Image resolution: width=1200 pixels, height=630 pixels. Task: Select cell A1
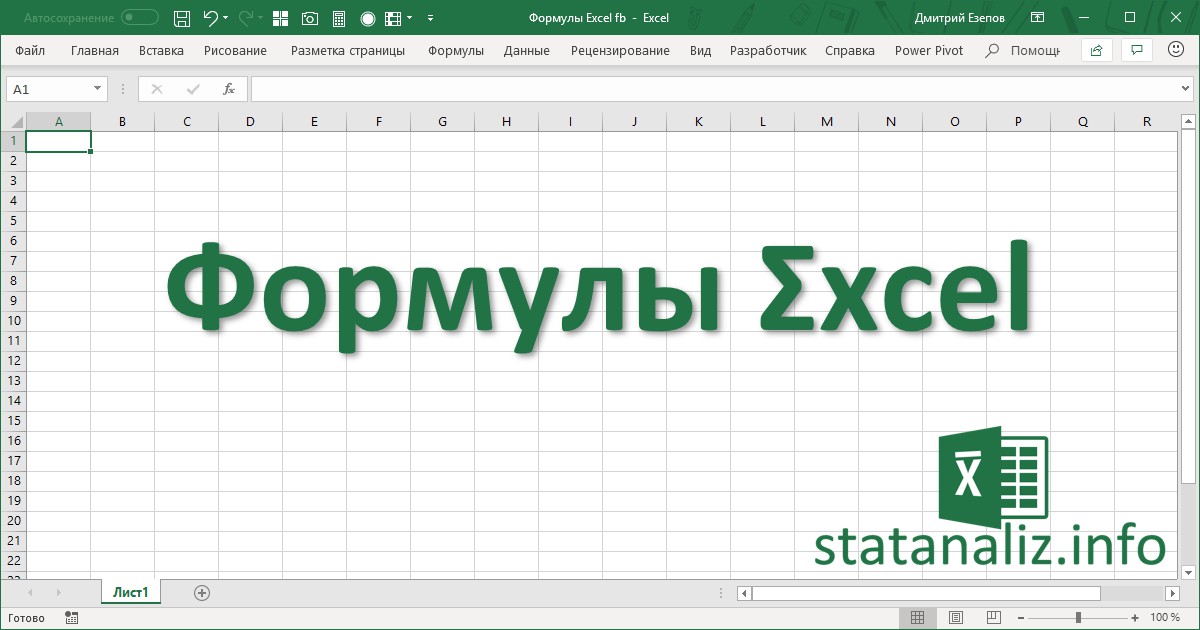click(58, 141)
